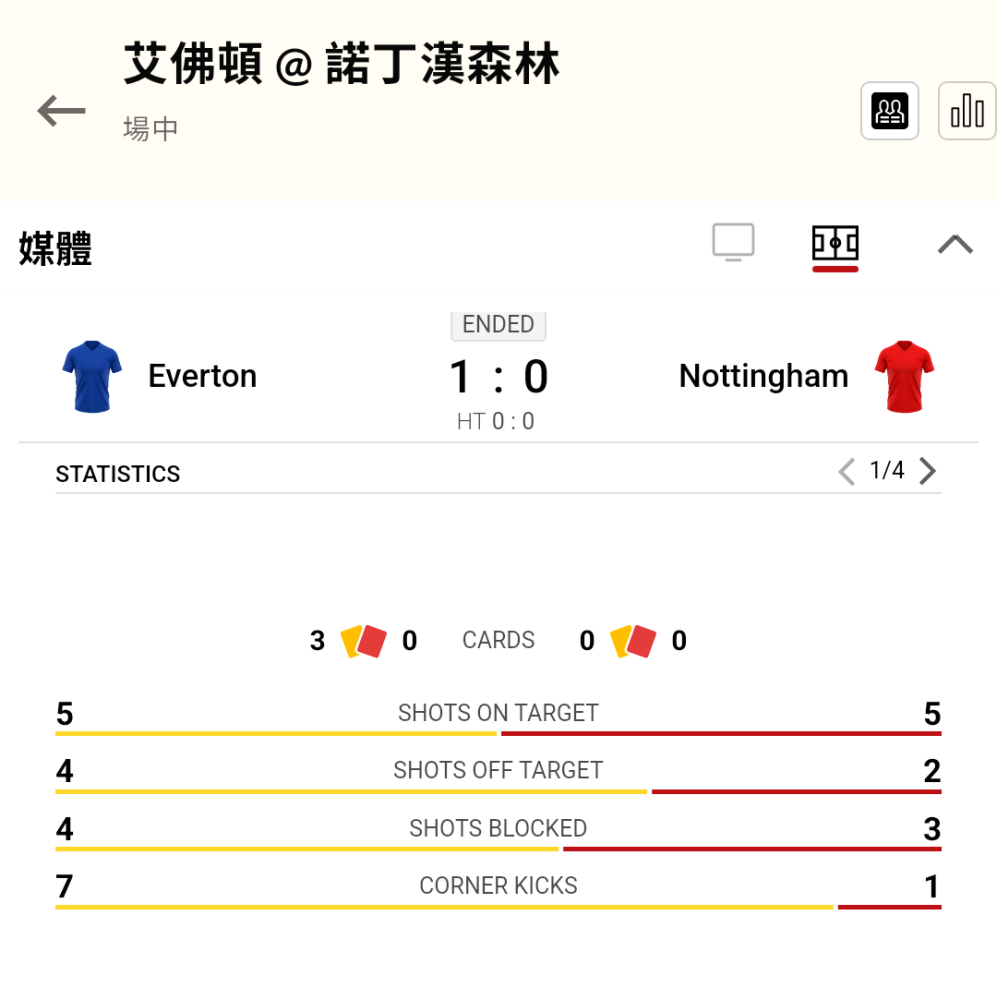Go to previous statistics page arrow
Viewport: 997px width, 1000px height.
pos(846,471)
